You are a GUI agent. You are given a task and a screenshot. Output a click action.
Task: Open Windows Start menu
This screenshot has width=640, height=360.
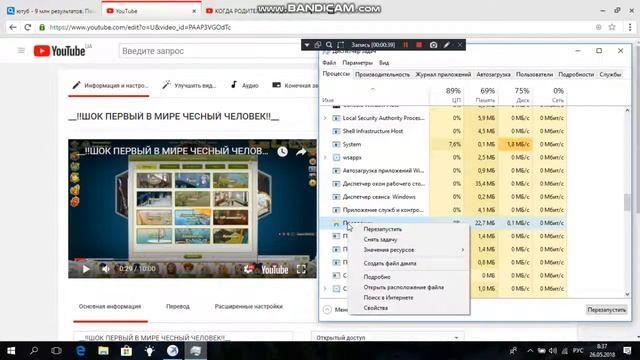[11, 351]
